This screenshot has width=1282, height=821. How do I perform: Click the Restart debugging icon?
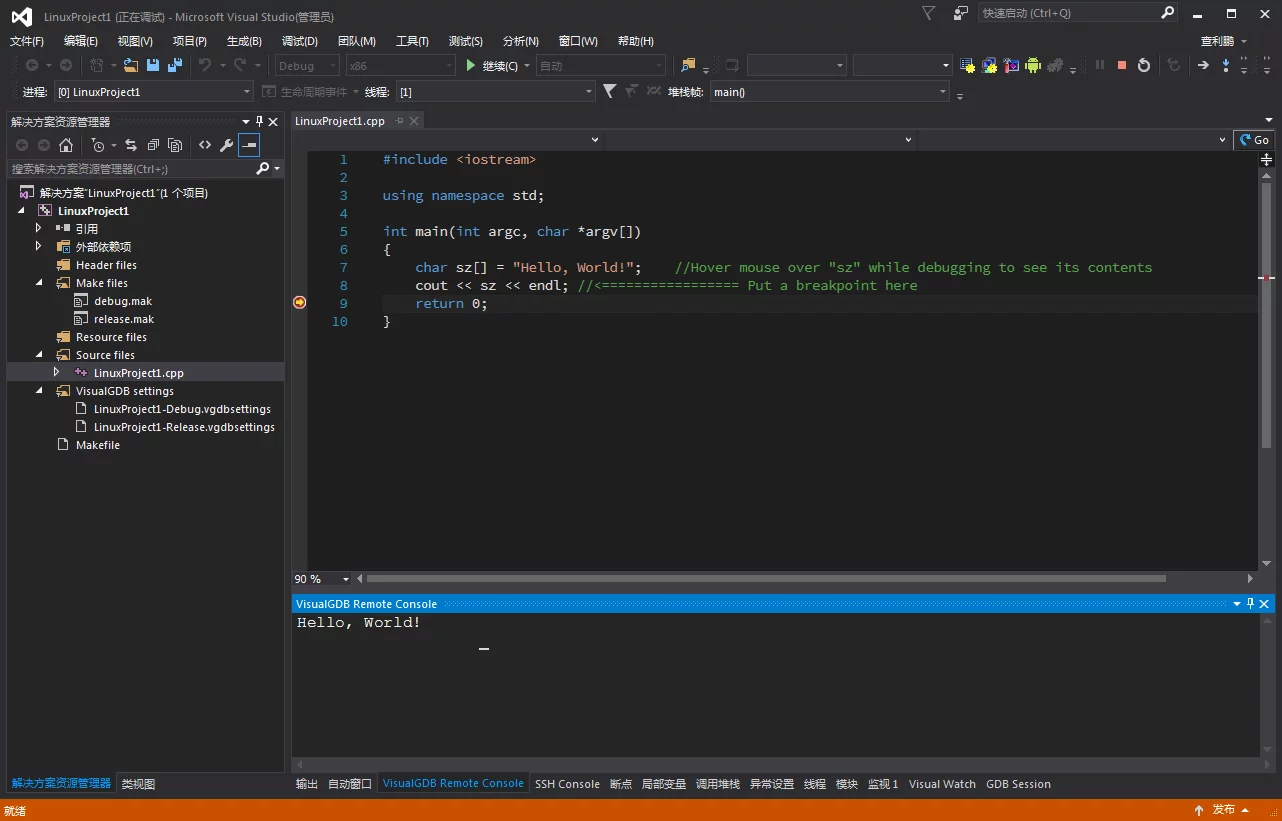(x=1144, y=65)
